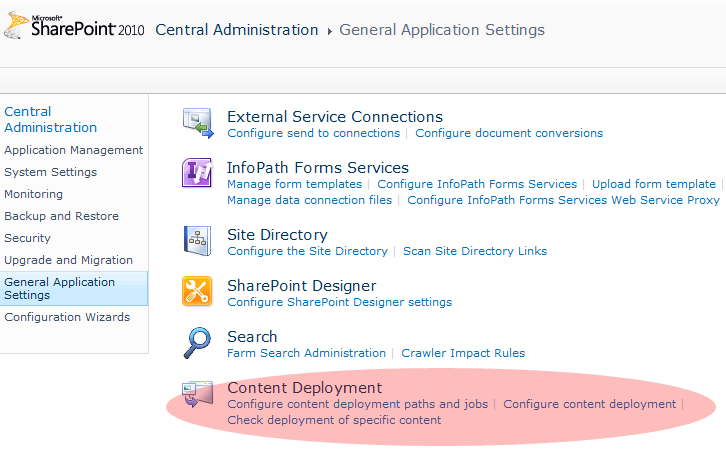Click the SharePoint 2010 logo
726x449 pixels.
pos(74,28)
